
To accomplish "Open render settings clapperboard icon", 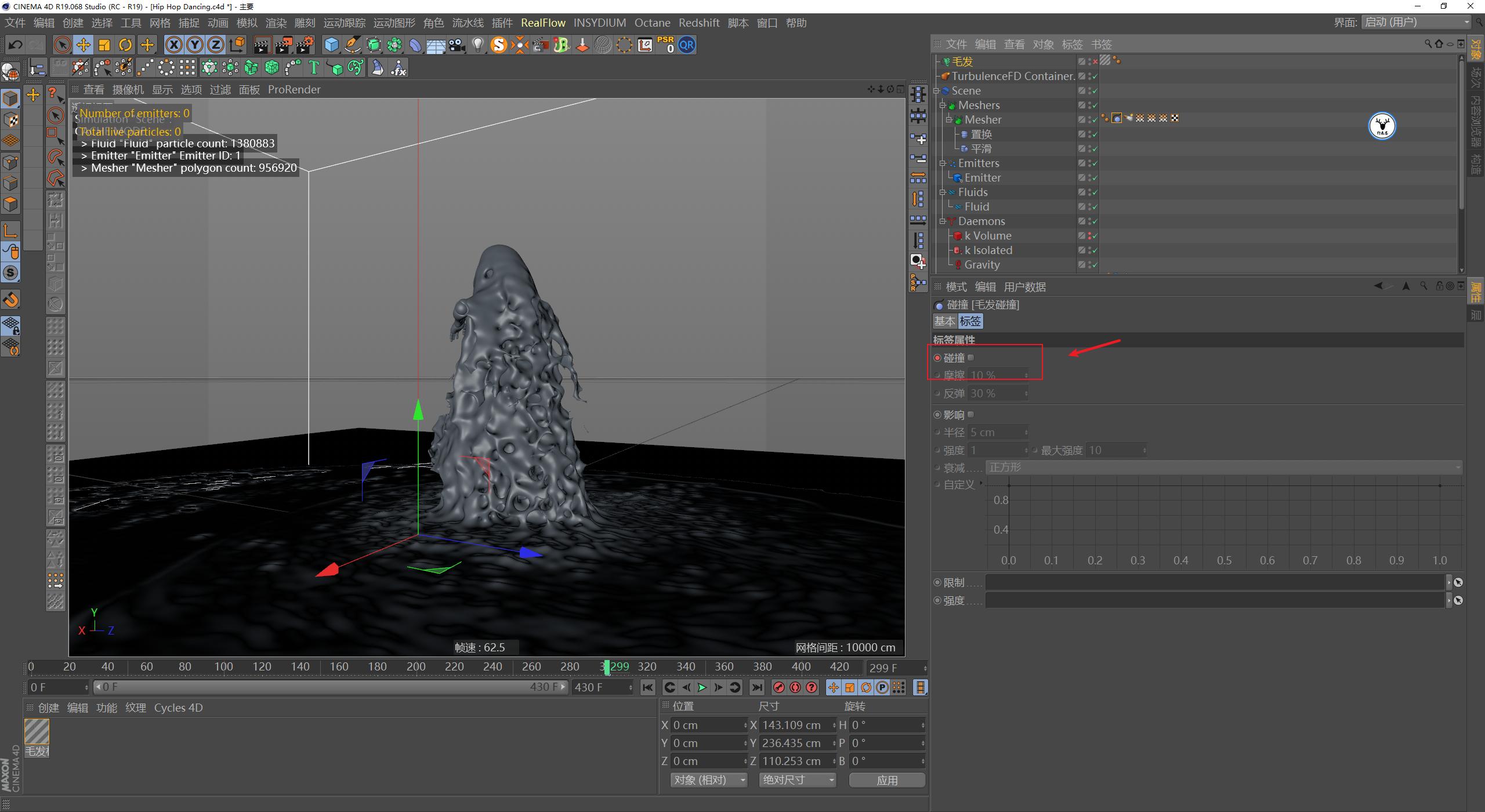I will [x=305, y=45].
